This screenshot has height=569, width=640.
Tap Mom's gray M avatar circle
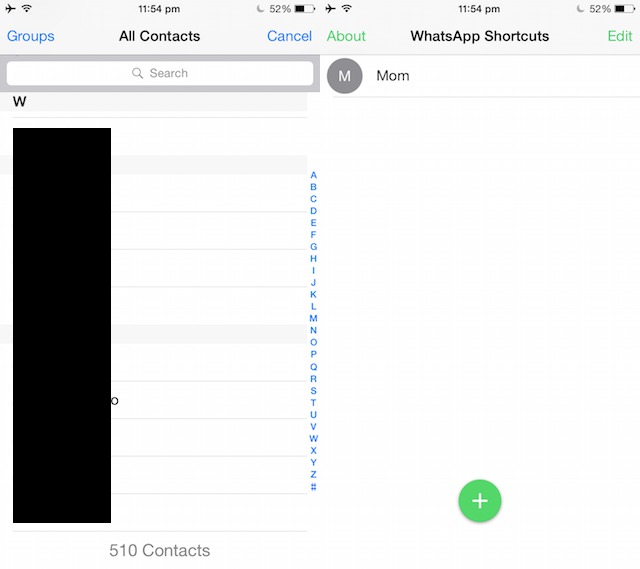(344, 76)
